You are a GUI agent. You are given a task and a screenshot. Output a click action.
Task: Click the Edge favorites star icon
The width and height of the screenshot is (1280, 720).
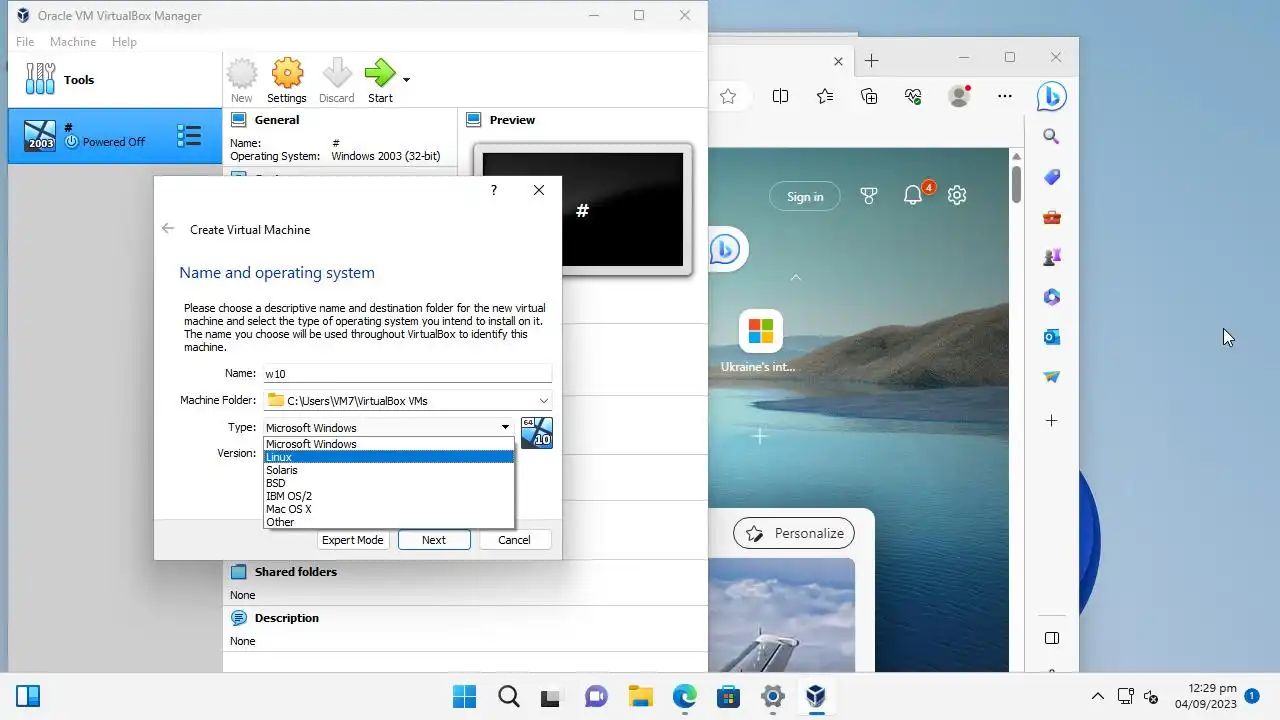coord(728,96)
